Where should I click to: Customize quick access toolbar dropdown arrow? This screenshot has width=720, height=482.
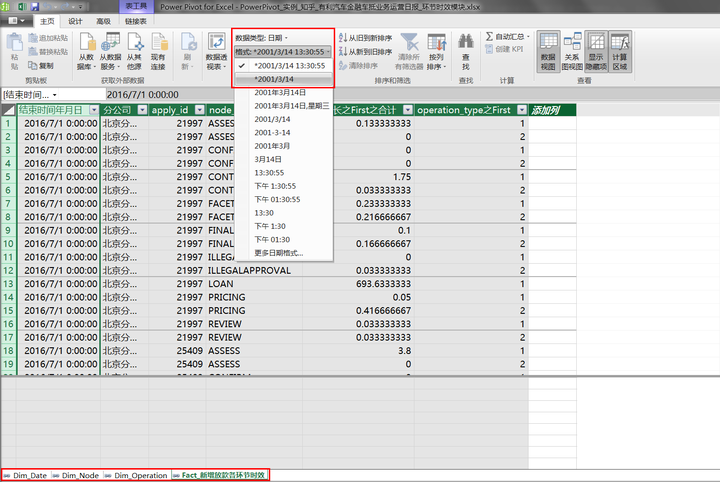tap(80, 7)
